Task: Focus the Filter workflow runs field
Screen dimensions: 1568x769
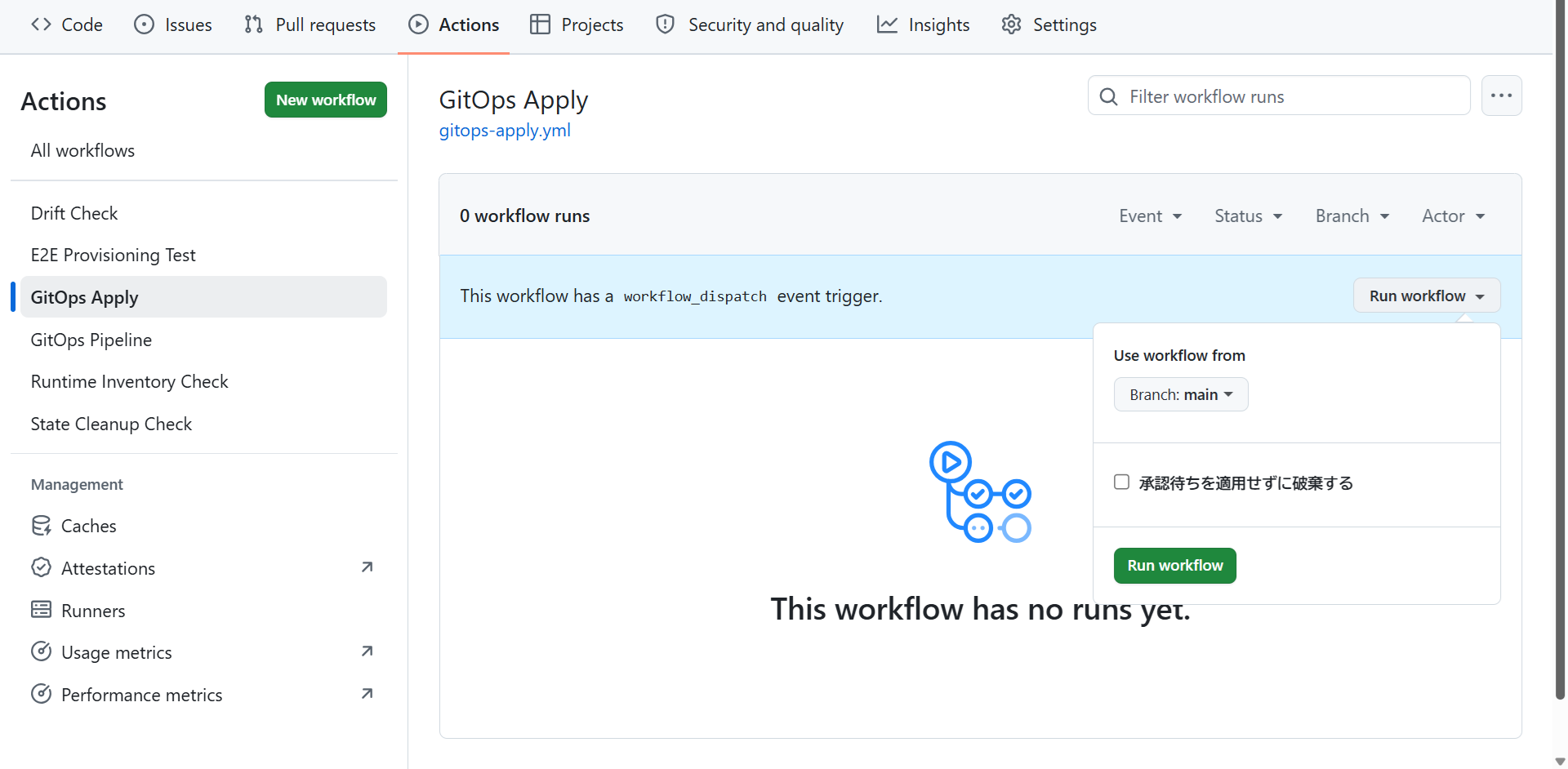Action: (1279, 96)
